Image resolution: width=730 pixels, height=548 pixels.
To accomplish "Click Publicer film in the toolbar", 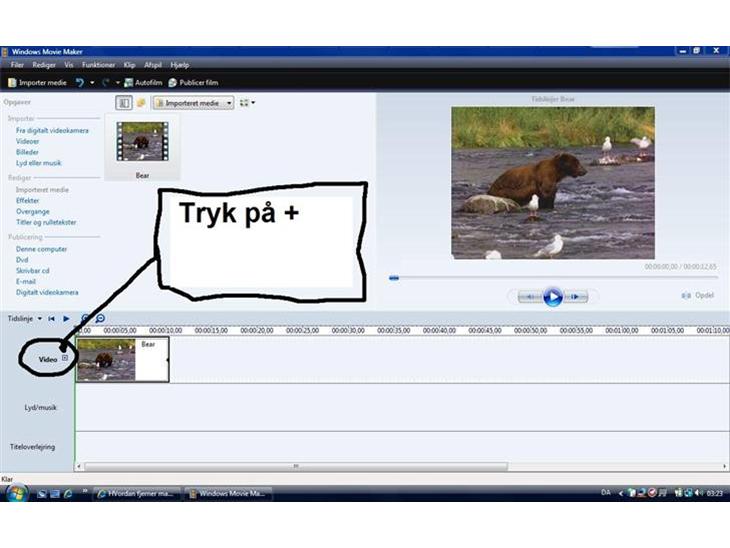I will (x=193, y=82).
